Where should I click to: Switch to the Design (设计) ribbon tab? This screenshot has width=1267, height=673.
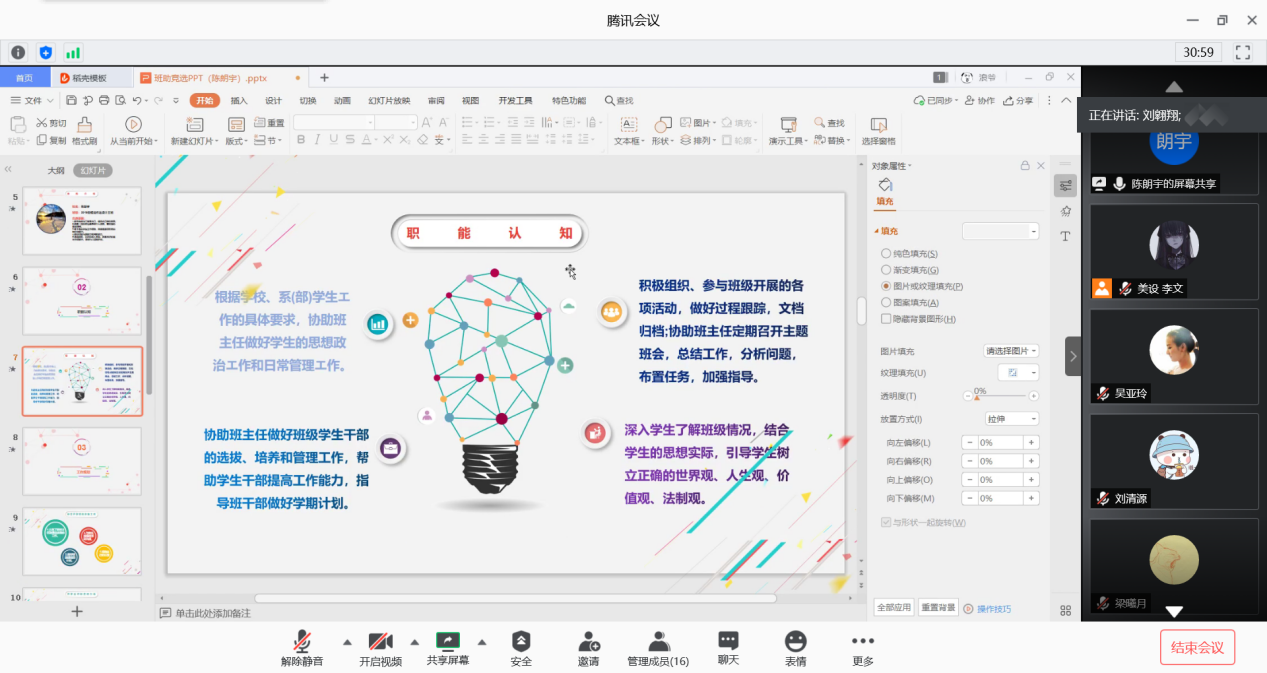273,100
